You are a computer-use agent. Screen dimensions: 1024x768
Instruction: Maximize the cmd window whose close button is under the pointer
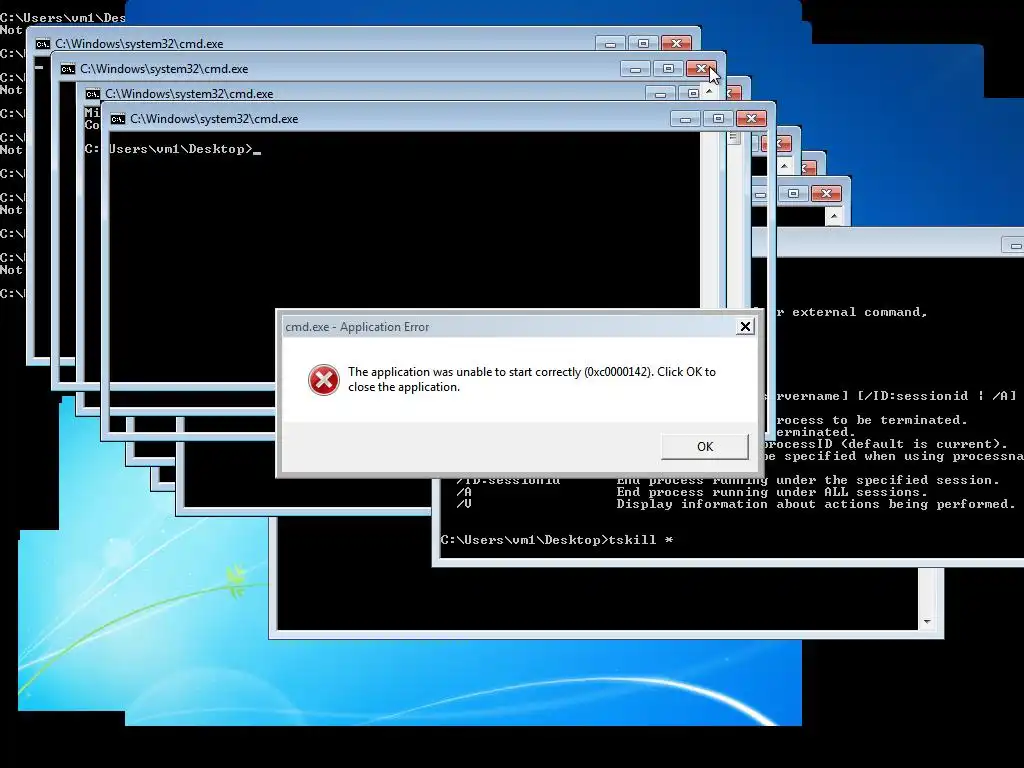point(668,69)
